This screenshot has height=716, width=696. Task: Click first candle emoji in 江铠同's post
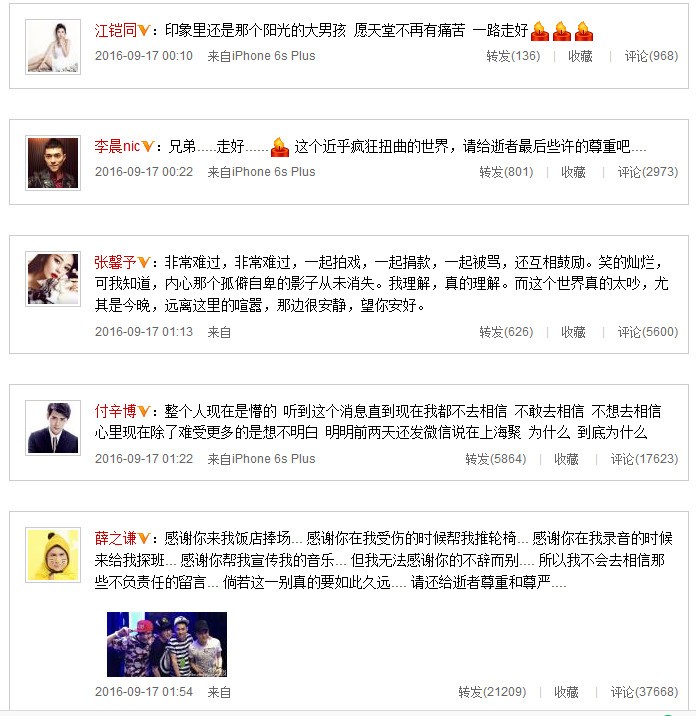[540, 31]
